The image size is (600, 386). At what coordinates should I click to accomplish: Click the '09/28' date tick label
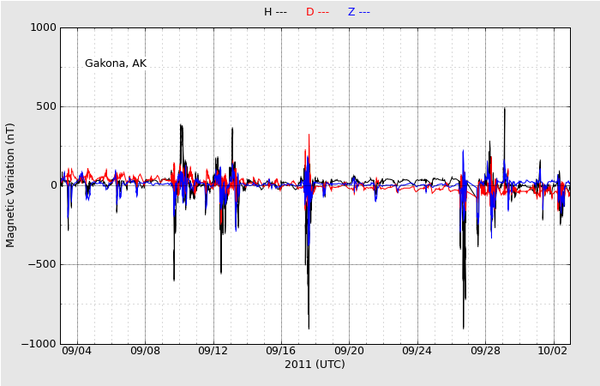coord(485,350)
